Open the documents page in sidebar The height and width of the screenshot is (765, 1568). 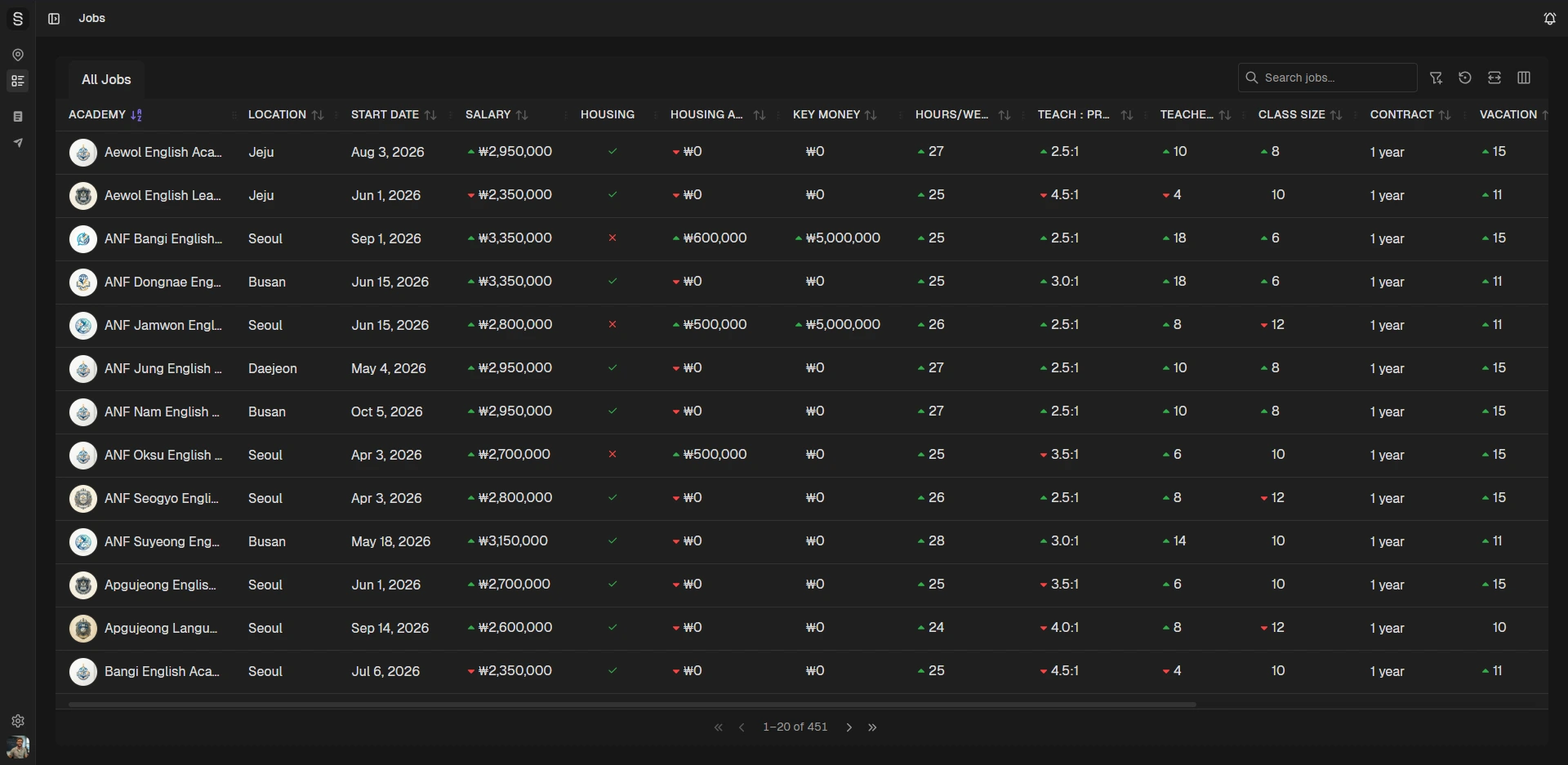18,117
